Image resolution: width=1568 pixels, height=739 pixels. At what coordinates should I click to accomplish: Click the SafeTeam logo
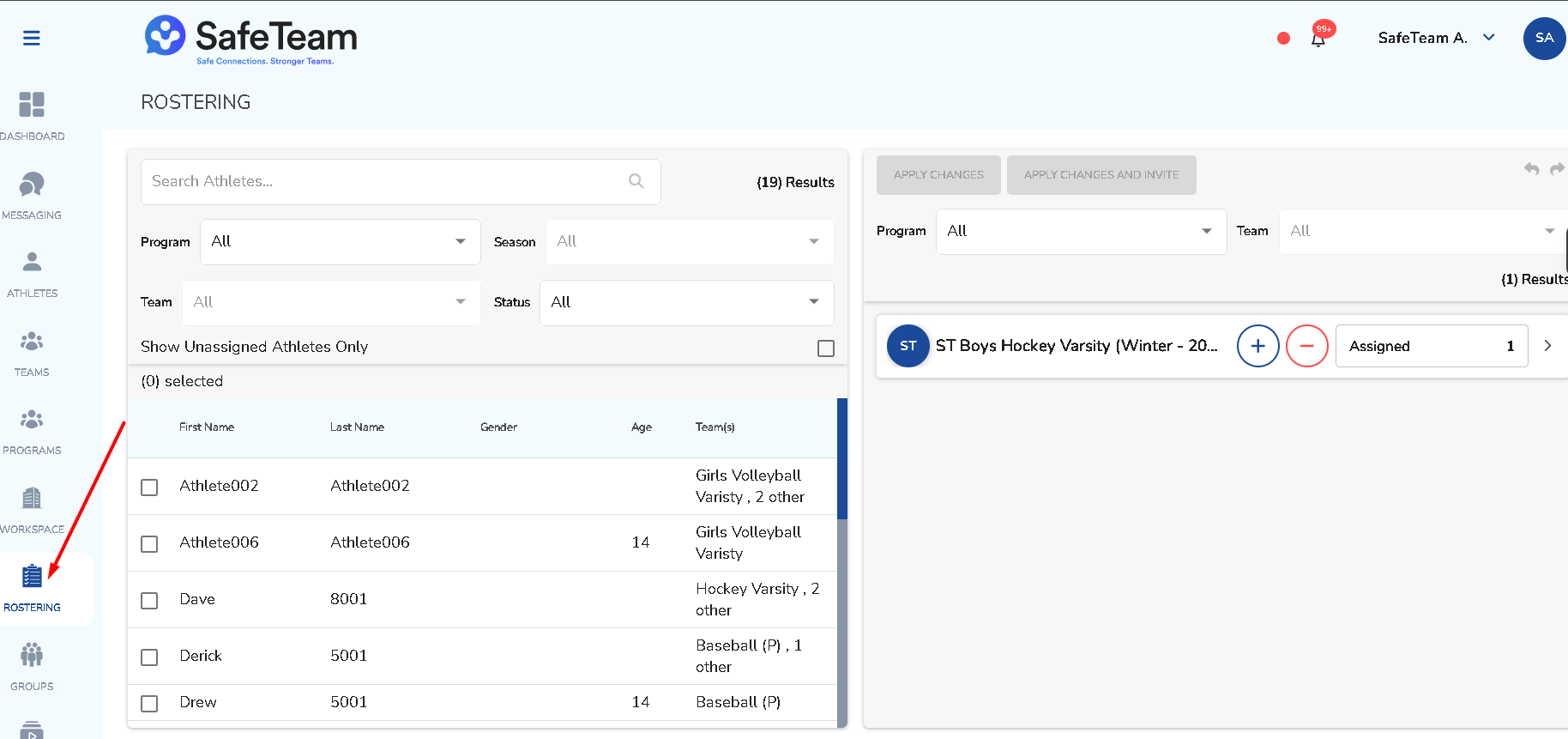click(x=250, y=39)
